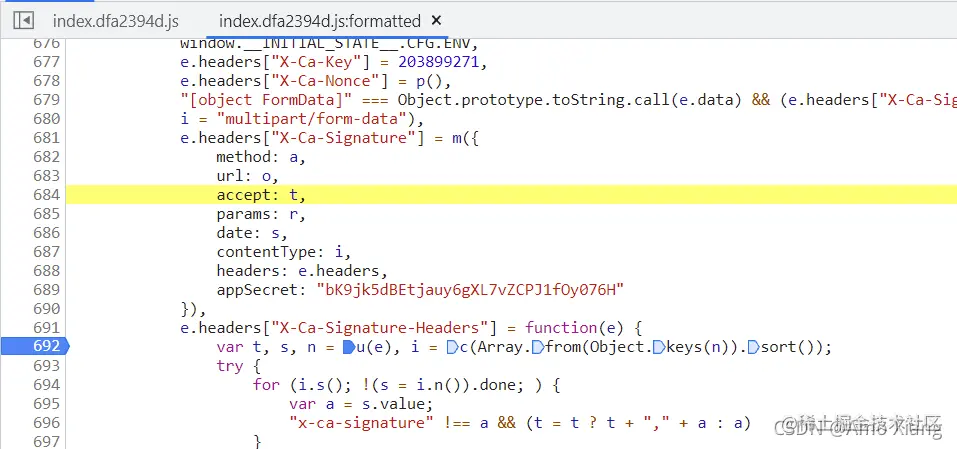Image resolution: width=957 pixels, height=449 pixels.
Task: Toggle inline breakpoint marker before sort()
Action: point(754,347)
